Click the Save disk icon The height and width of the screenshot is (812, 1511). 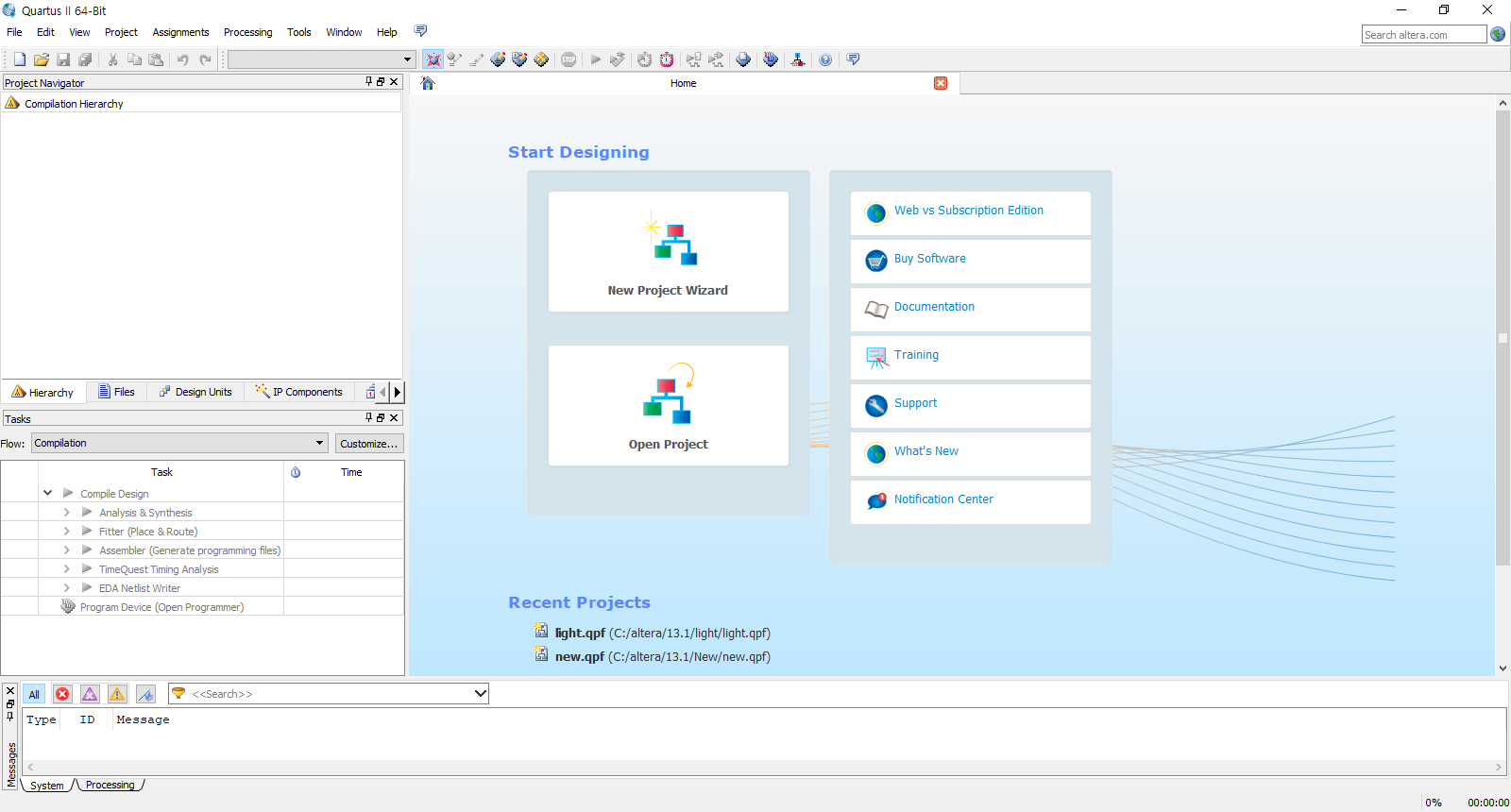pyautogui.click(x=63, y=59)
